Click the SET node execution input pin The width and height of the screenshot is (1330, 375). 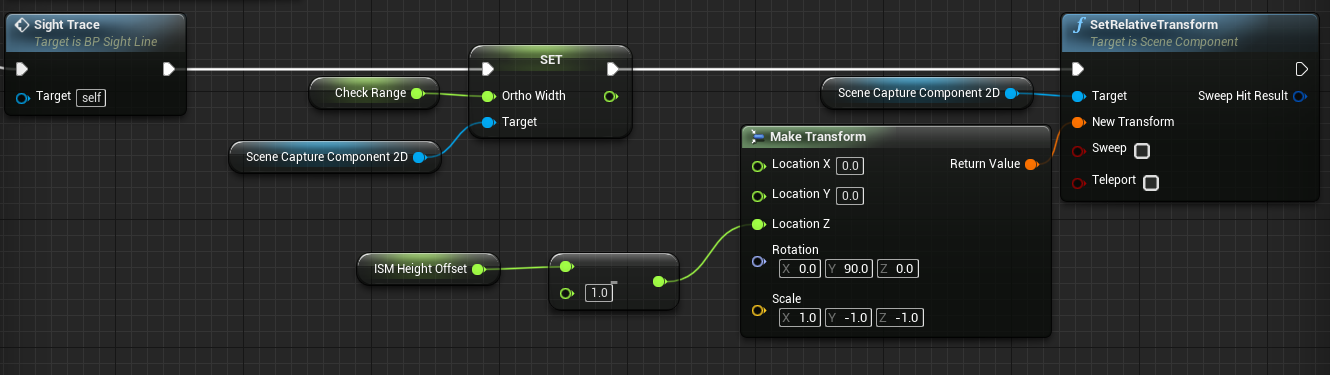coord(488,69)
